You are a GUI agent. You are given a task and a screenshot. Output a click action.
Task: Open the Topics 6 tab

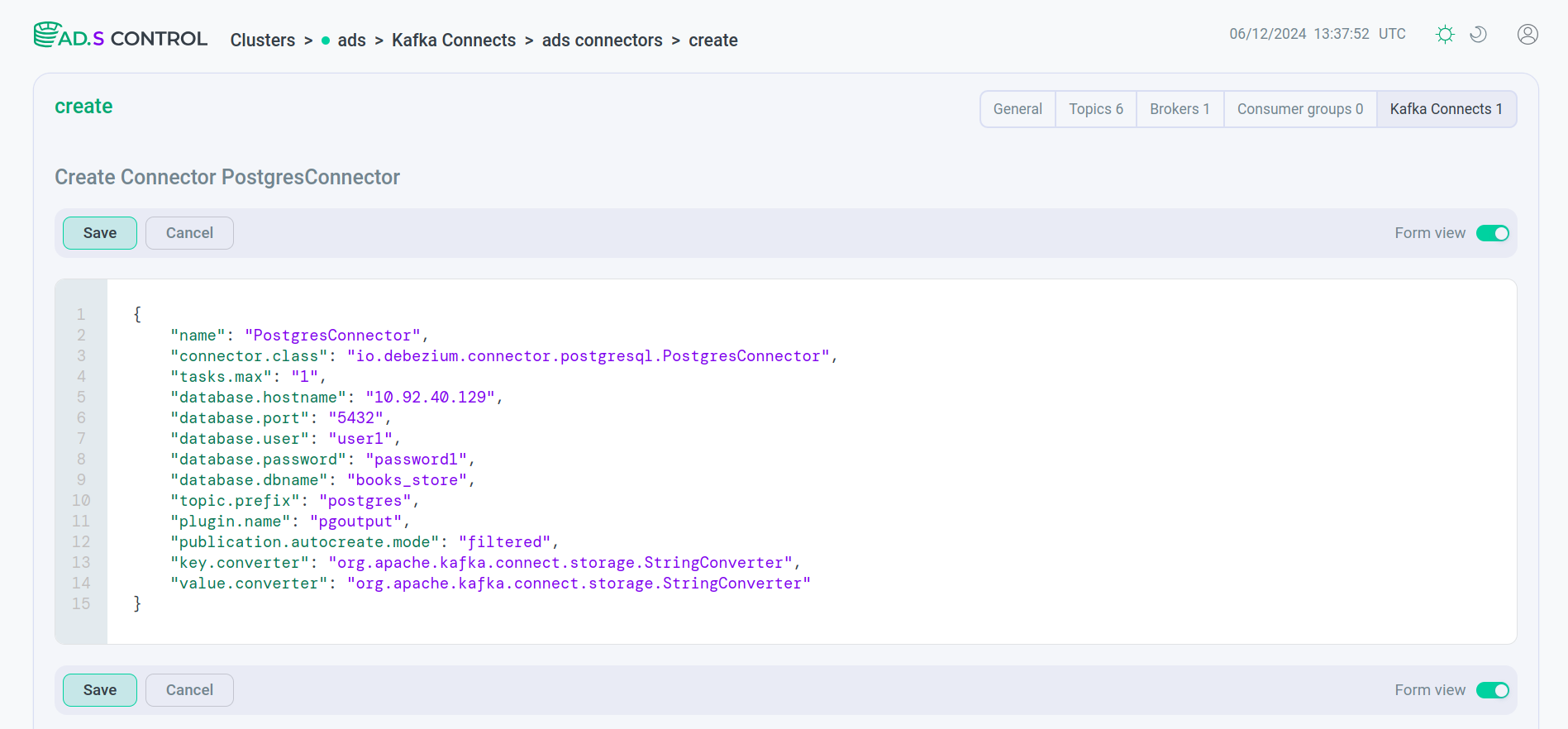[1096, 109]
